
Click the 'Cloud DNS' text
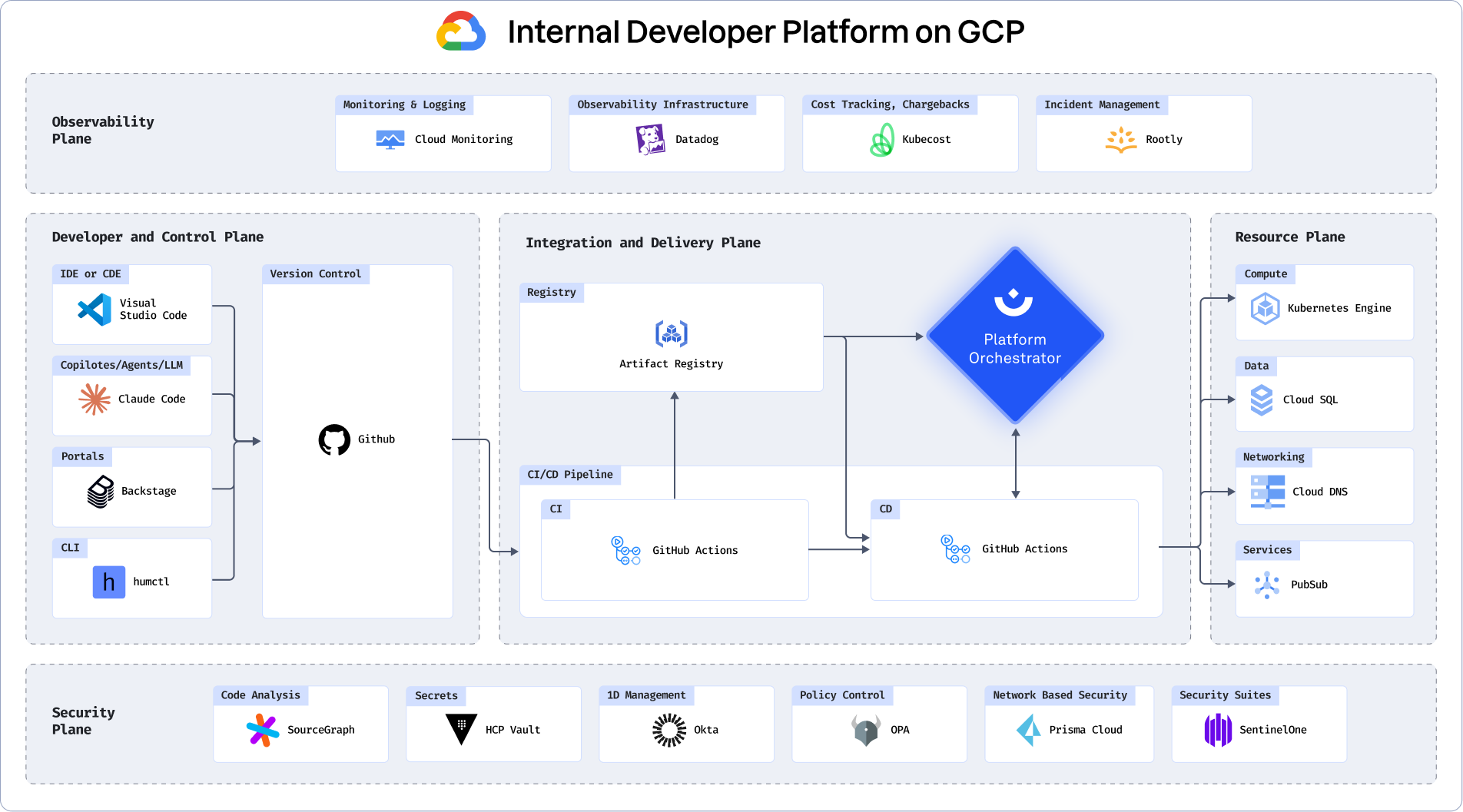pos(1319,492)
